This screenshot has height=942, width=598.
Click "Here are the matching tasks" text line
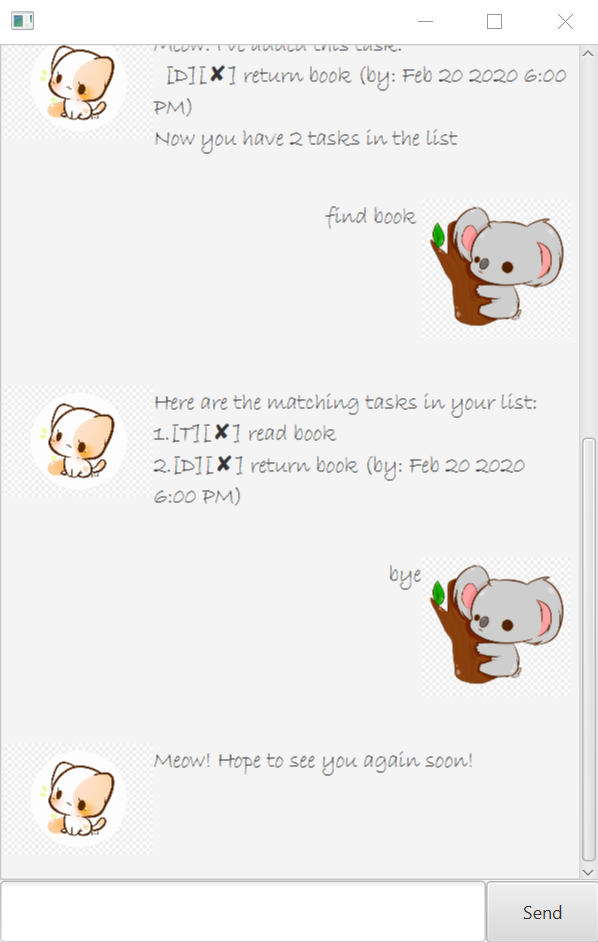pyautogui.click(x=346, y=403)
